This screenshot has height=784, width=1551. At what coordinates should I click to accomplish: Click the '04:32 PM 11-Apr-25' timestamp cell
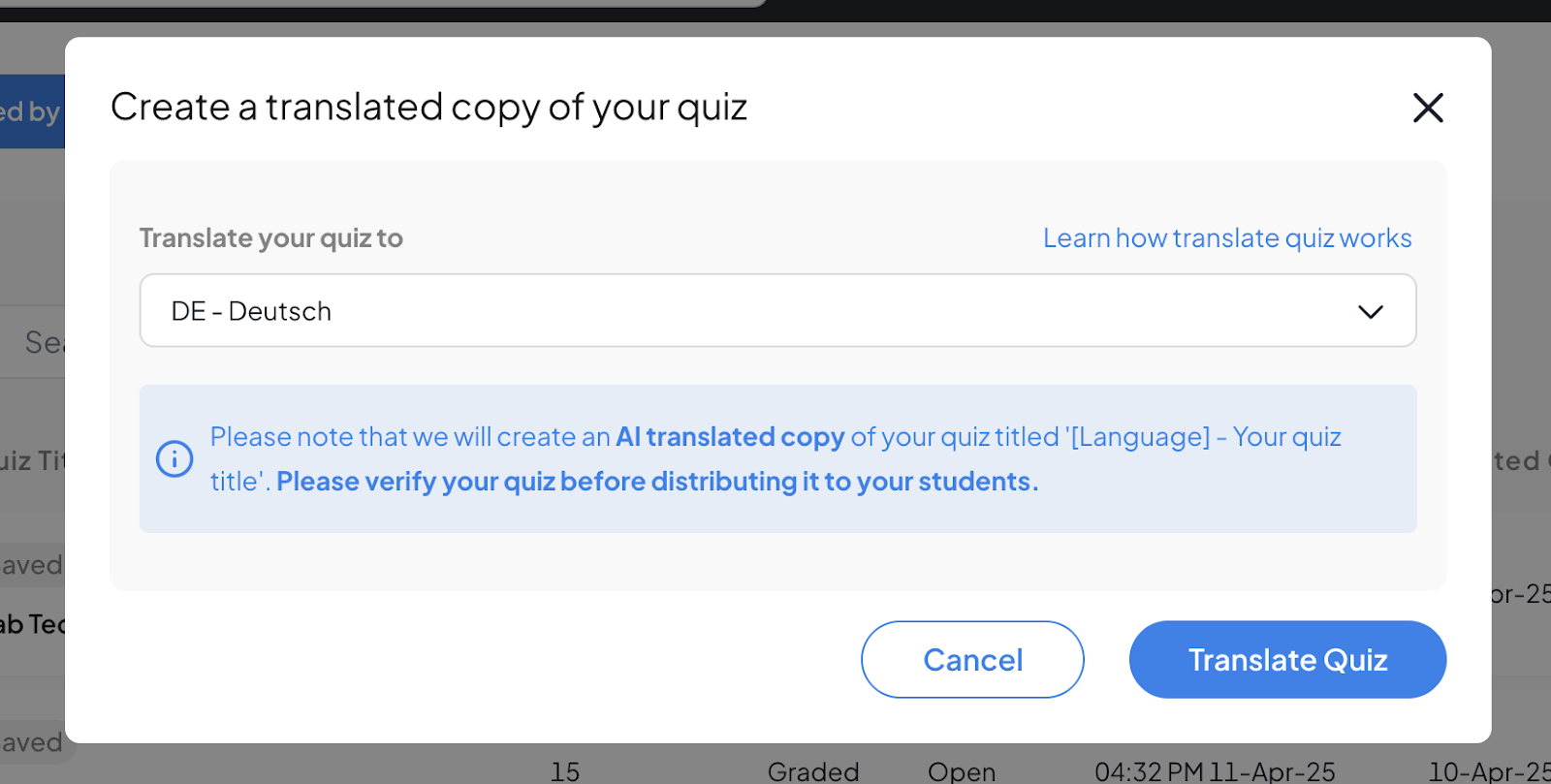coord(1214,771)
